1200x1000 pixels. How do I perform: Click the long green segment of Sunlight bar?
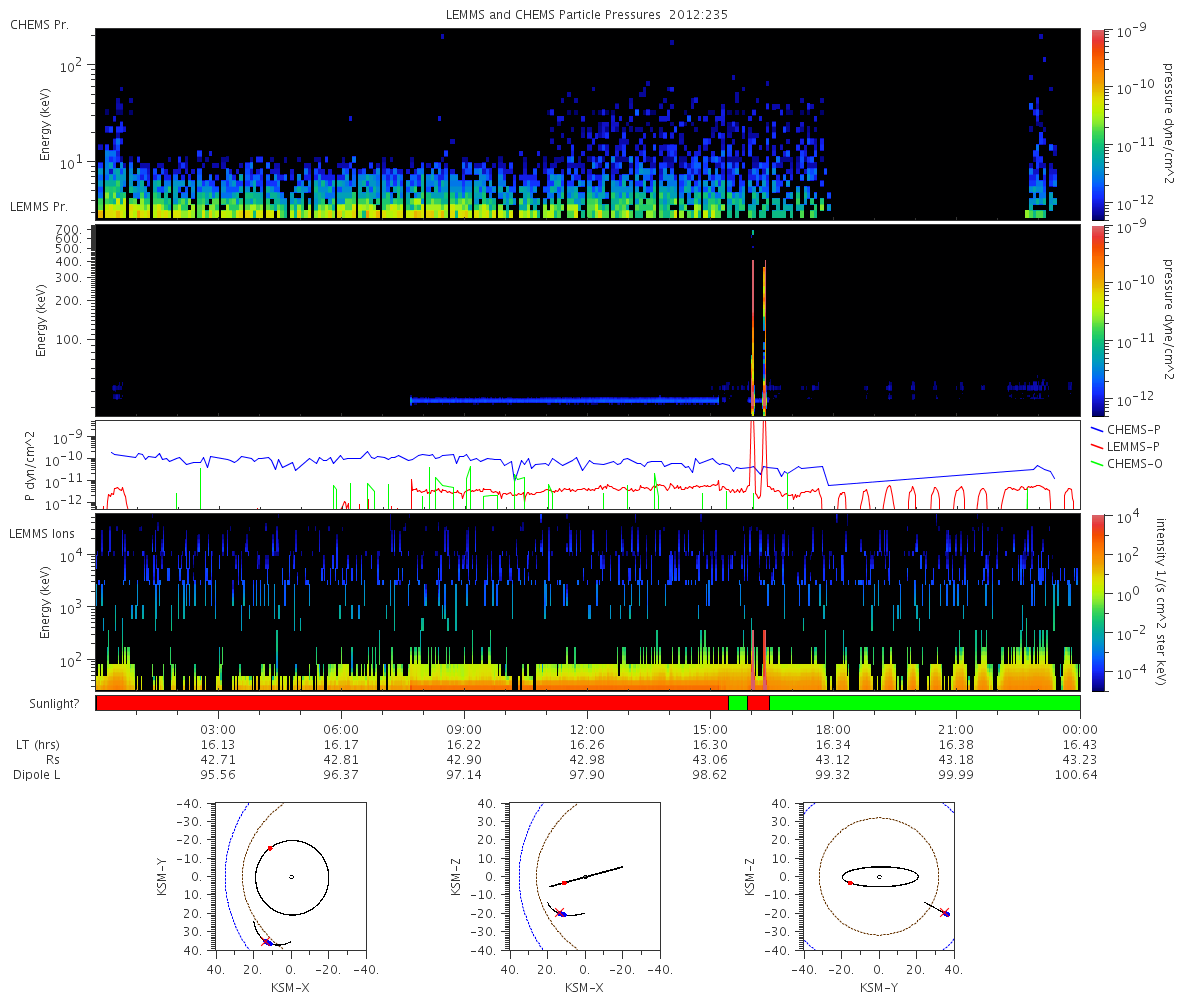(924, 703)
